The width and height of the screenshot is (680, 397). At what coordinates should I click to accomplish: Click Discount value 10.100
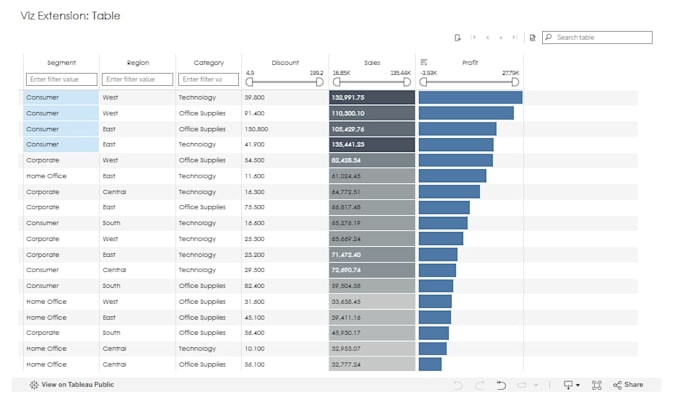255,349
